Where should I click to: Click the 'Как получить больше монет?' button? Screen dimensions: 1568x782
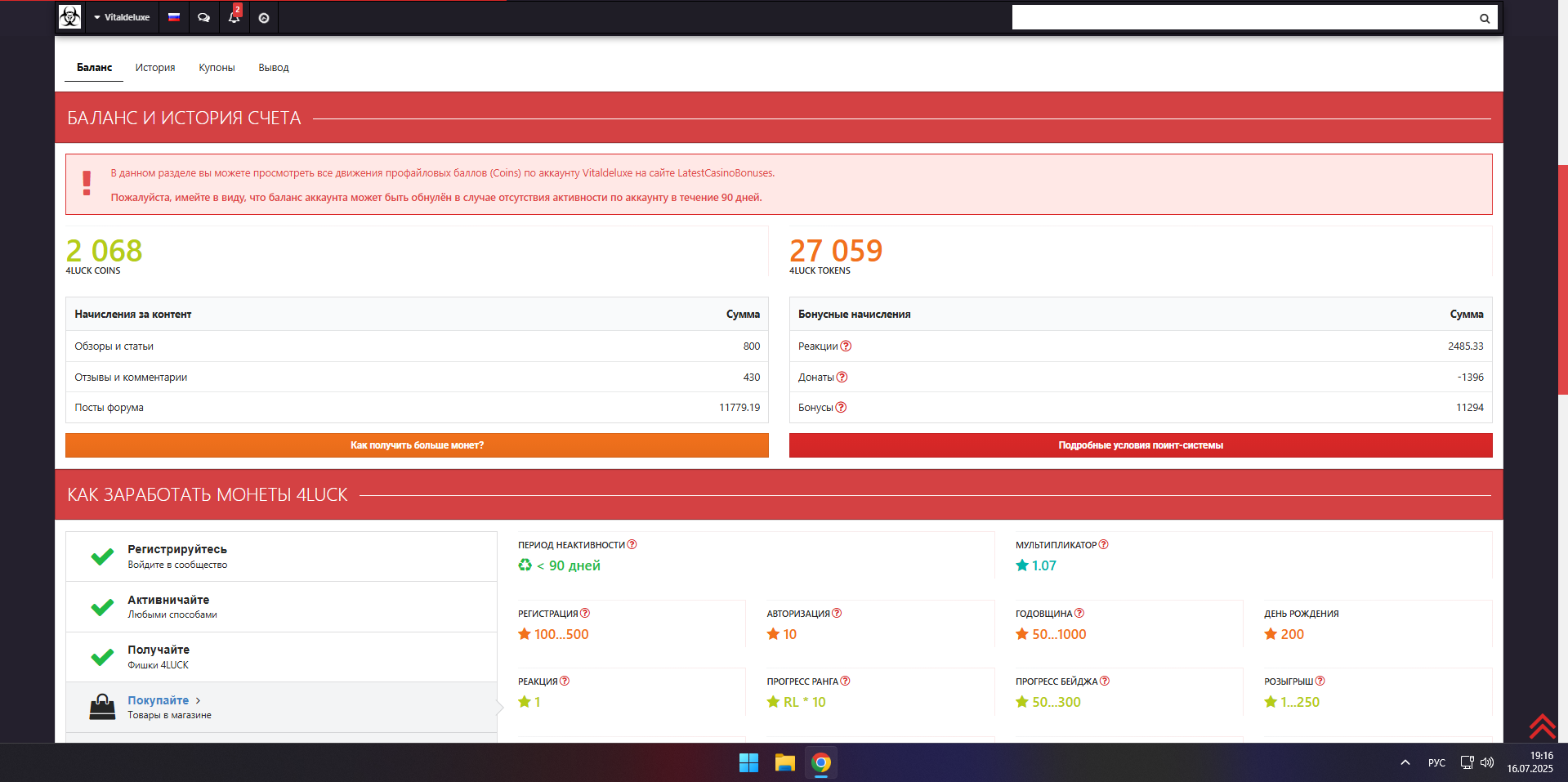click(x=417, y=445)
